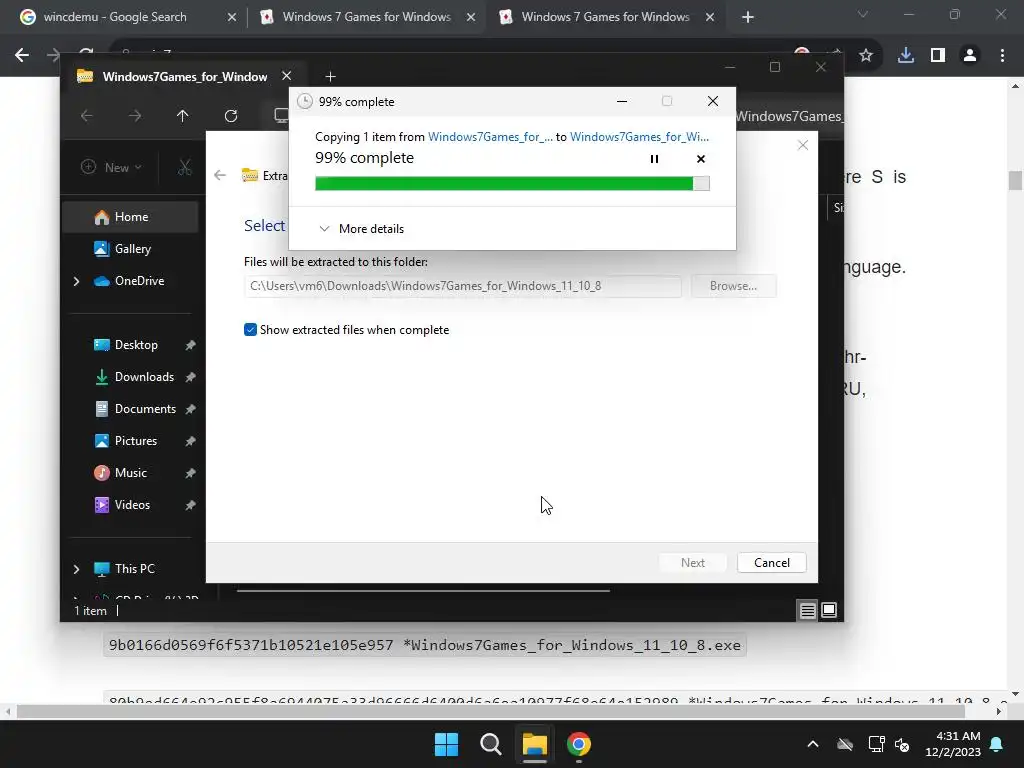Close the Windows7Games_for_Window Explorer tab
Image resolution: width=1024 pixels, height=768 pixels.
point(286,76)
